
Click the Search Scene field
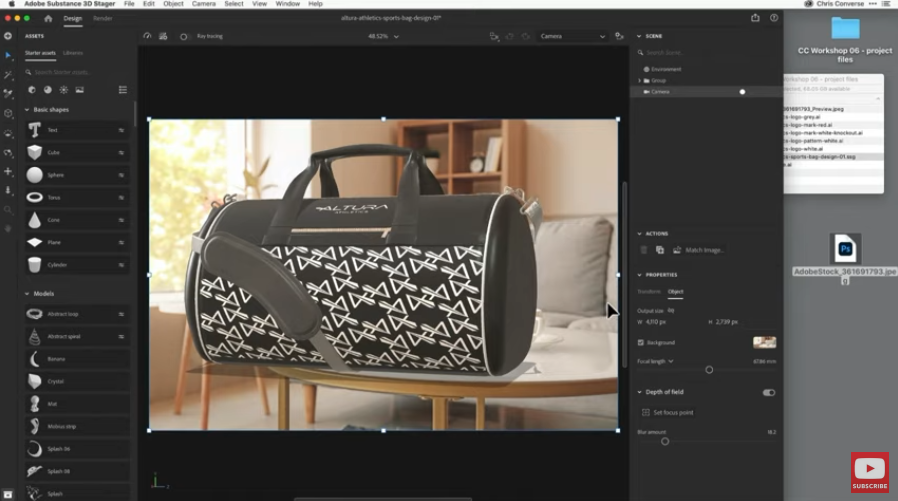coord(706,53)
